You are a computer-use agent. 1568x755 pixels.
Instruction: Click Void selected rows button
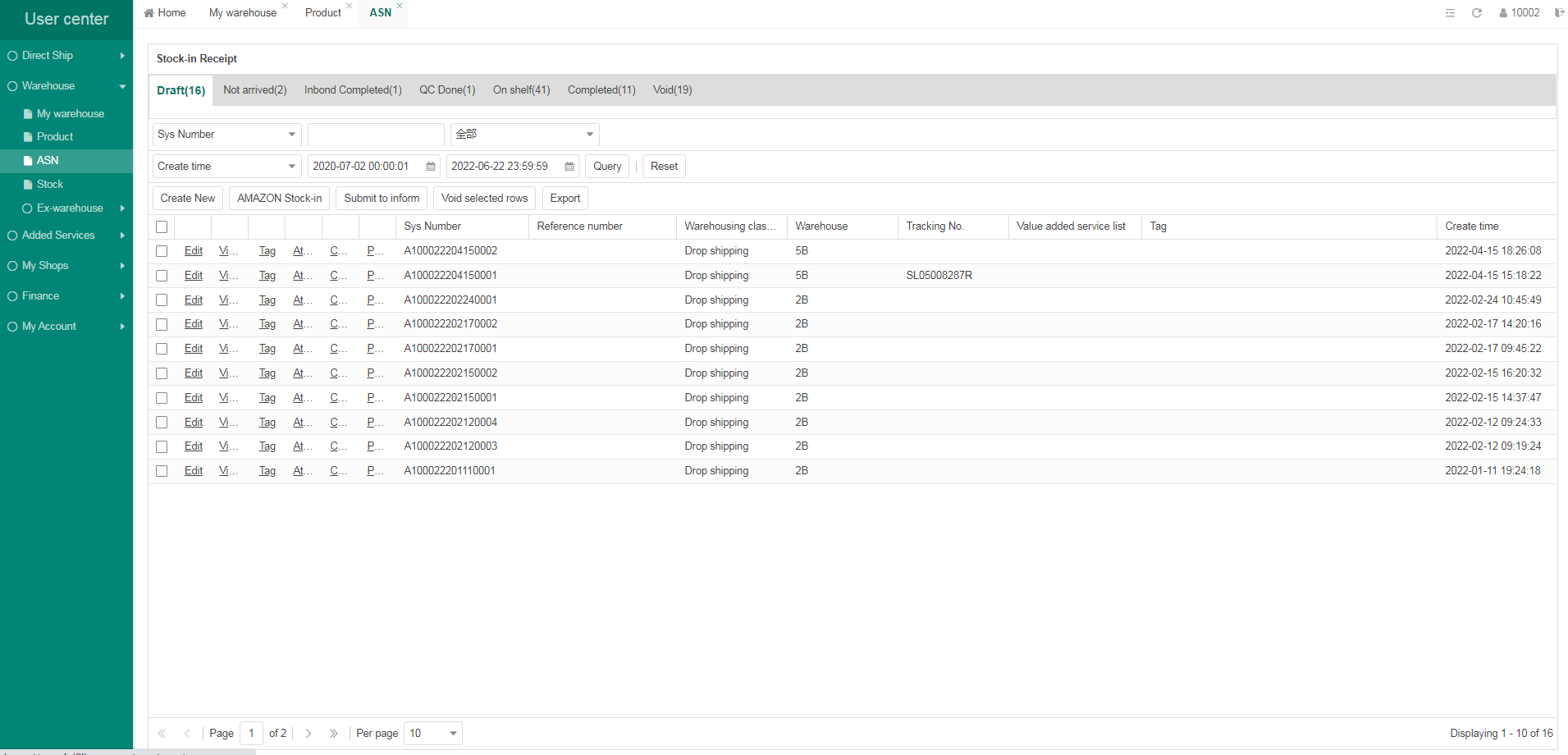[484, 199]
